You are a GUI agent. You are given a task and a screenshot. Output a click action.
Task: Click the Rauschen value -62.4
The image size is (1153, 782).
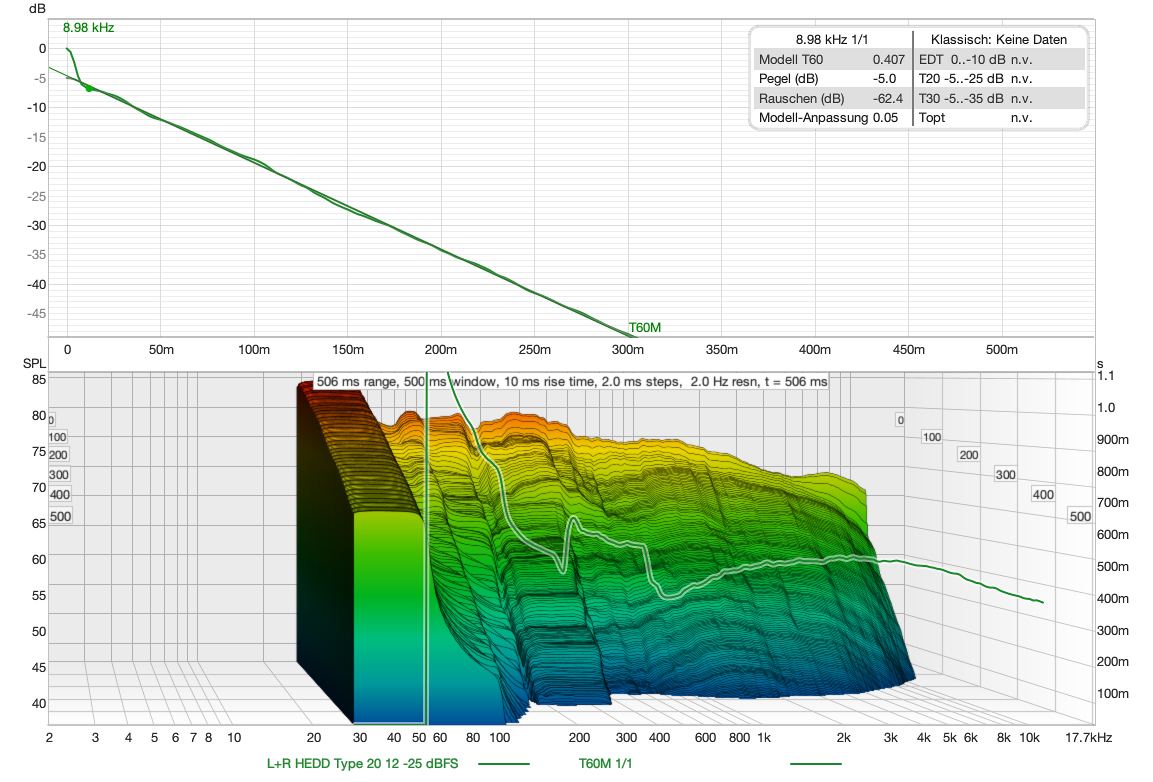[888, 99]
